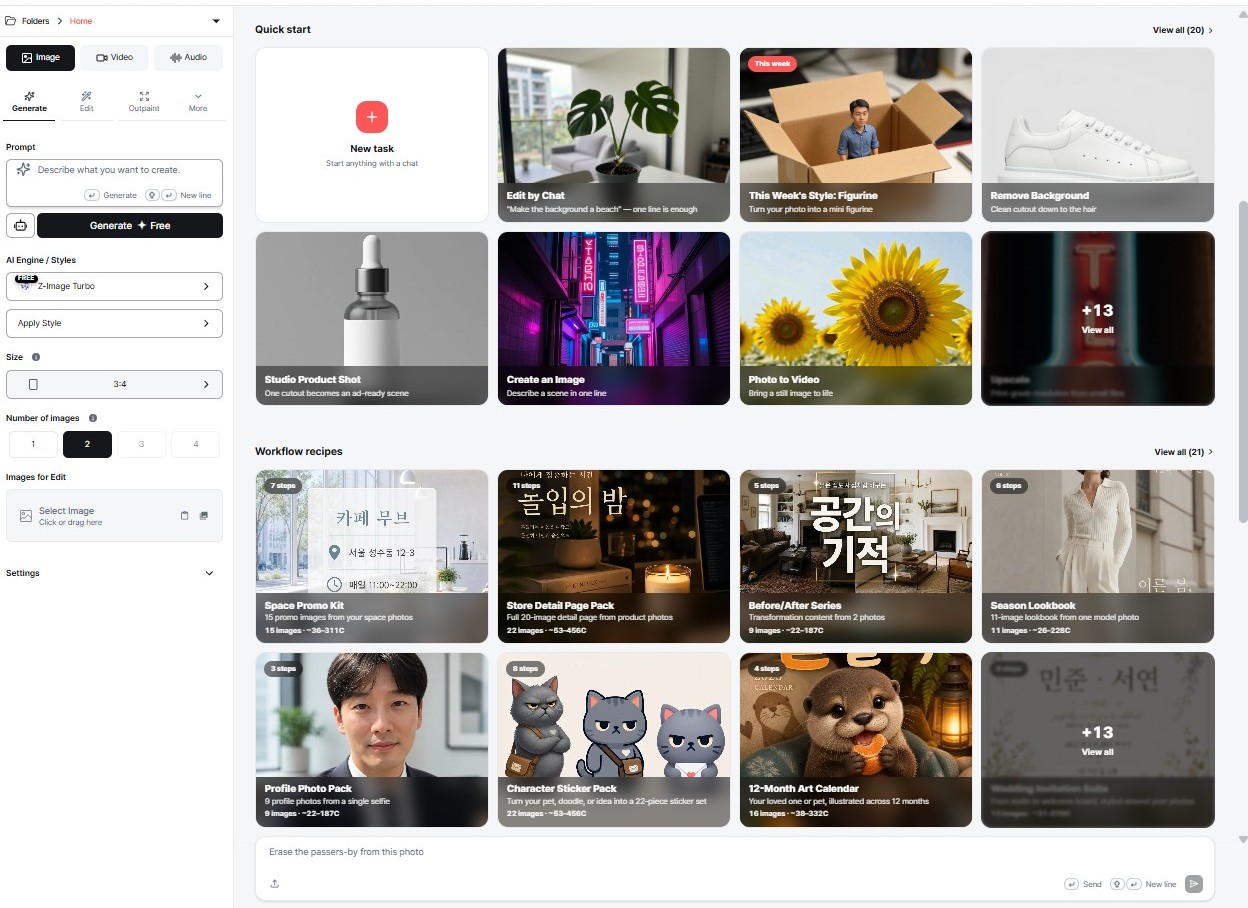Click the chat input with passers-by text
This screenshot has height=908, width=1248.
pos(734,853)
